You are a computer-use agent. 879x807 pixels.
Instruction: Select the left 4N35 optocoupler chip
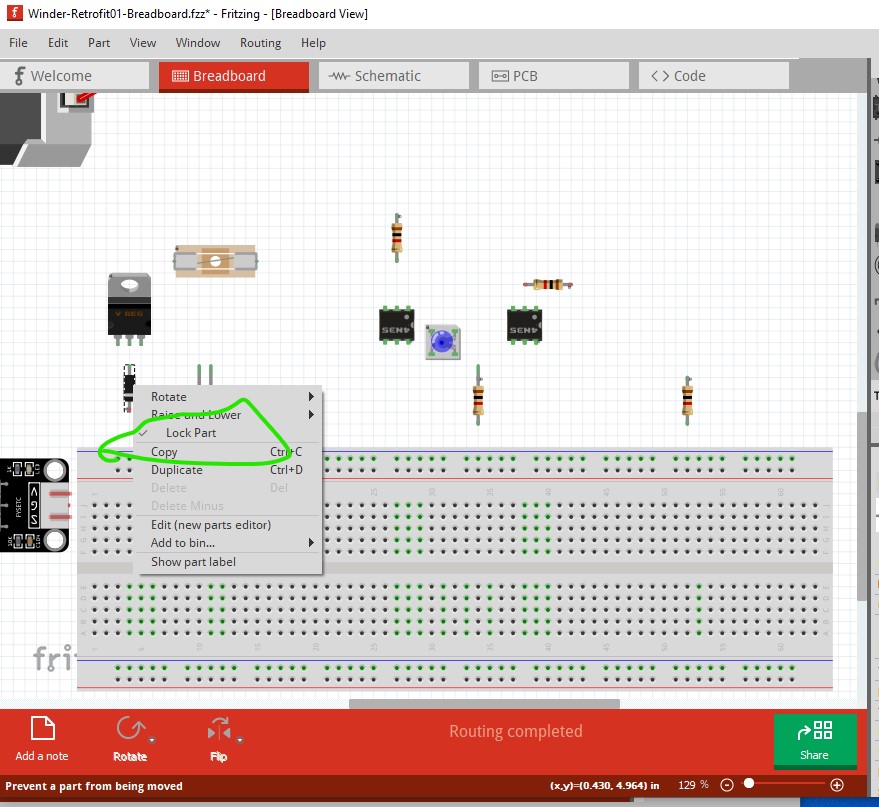(397, 325)
